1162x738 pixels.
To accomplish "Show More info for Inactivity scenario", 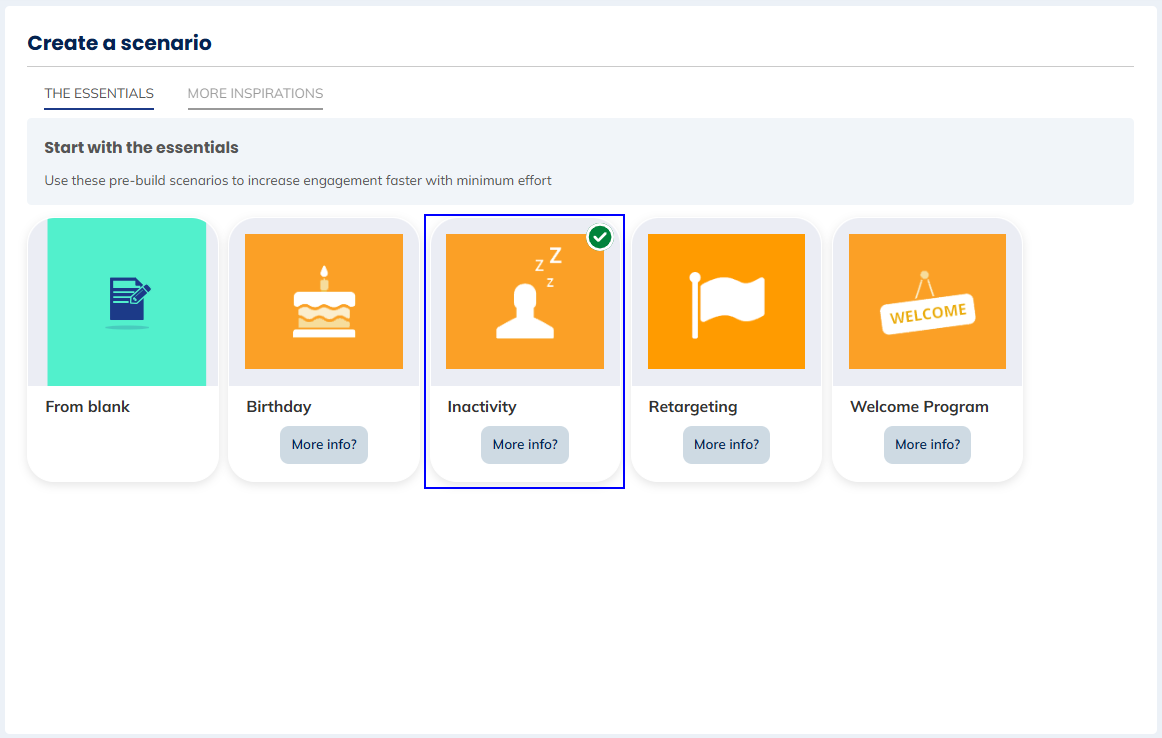I will (x=525, y=444).
